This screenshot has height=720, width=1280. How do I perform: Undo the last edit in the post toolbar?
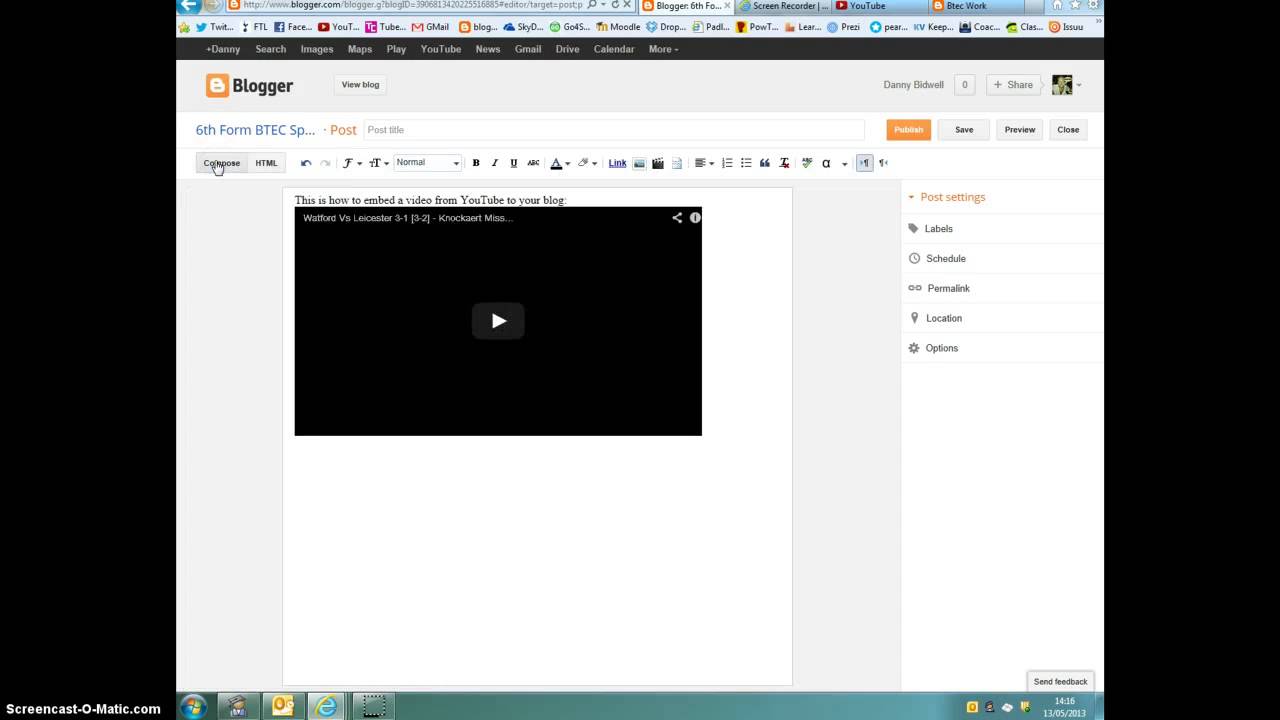pos(306,163)
